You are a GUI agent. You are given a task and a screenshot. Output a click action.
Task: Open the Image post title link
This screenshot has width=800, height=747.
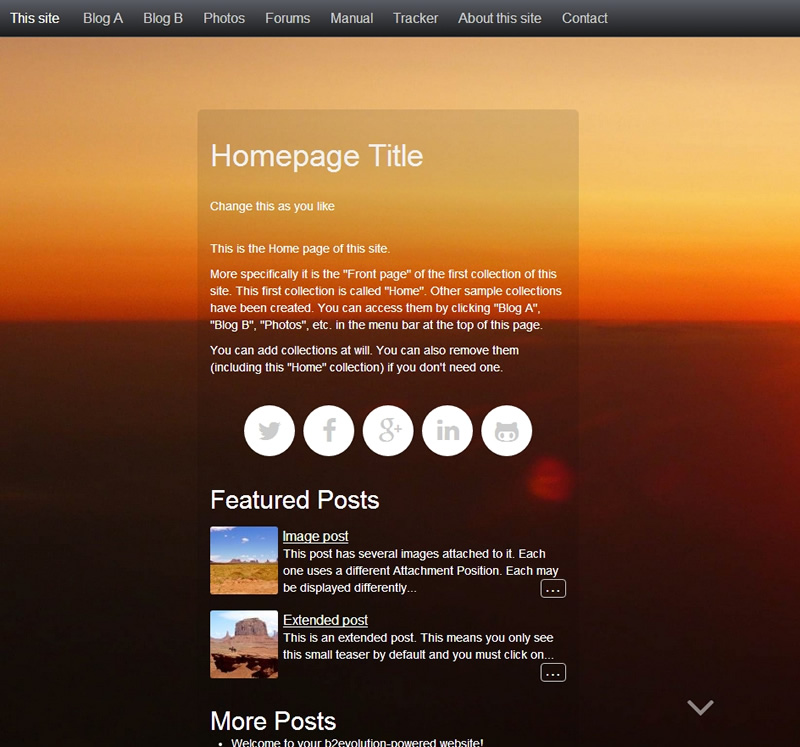(x=316, y=536)
